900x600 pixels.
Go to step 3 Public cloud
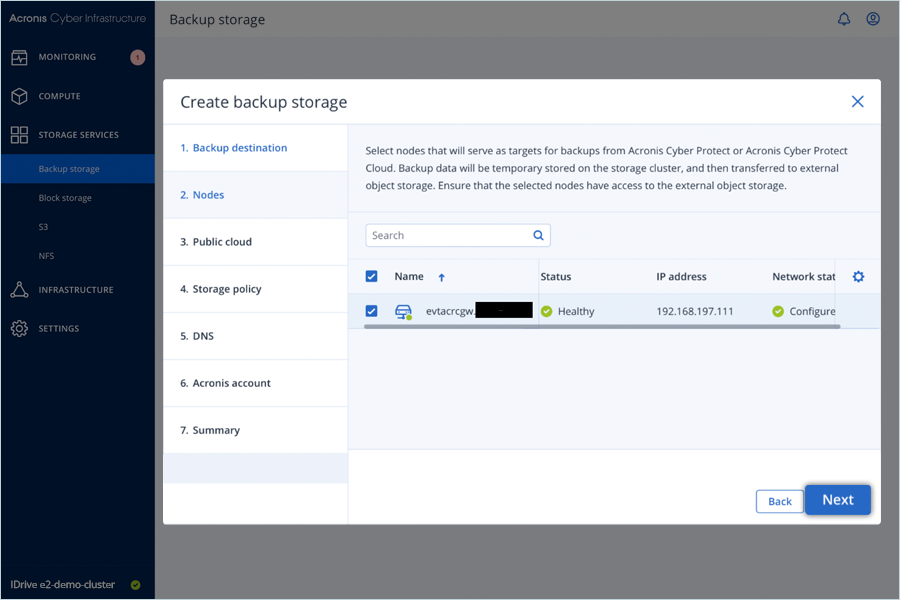[222, 242]
